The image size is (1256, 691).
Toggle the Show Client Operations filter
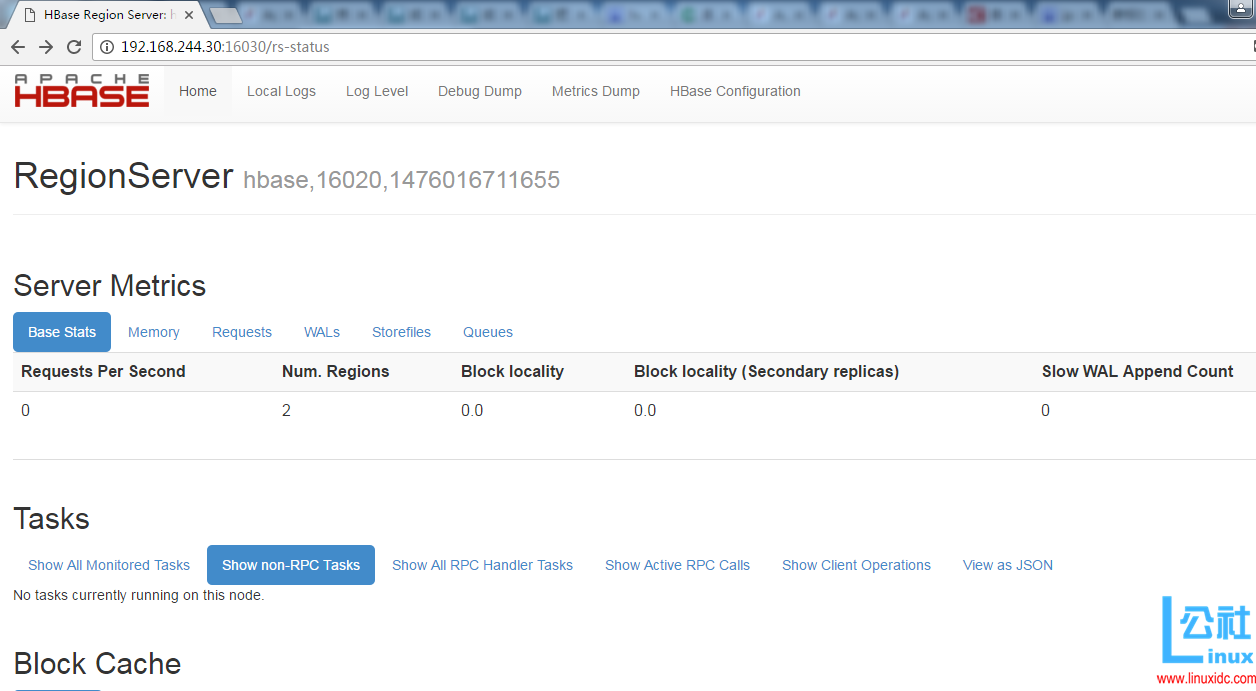coord(856,565)
